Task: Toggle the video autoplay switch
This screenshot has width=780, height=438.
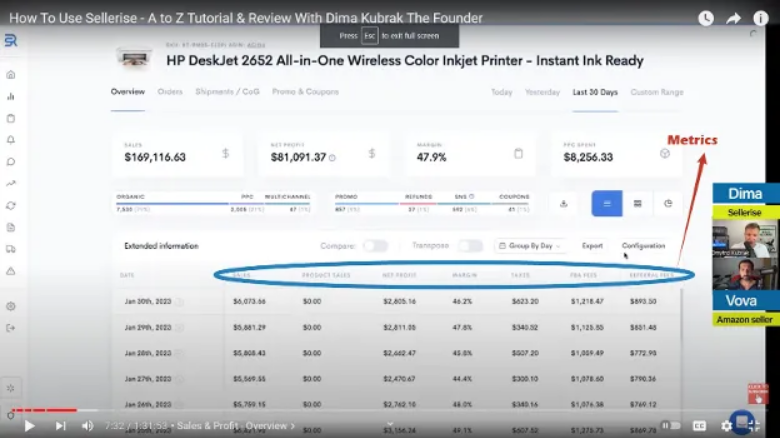Action: point(671,426)
